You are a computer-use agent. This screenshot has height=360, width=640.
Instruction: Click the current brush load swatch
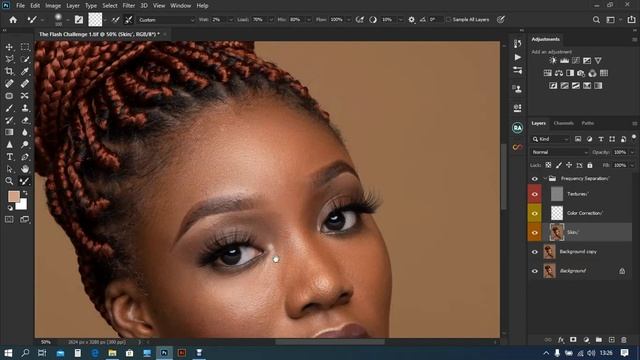pyautogui.click(x=95, y=20)
